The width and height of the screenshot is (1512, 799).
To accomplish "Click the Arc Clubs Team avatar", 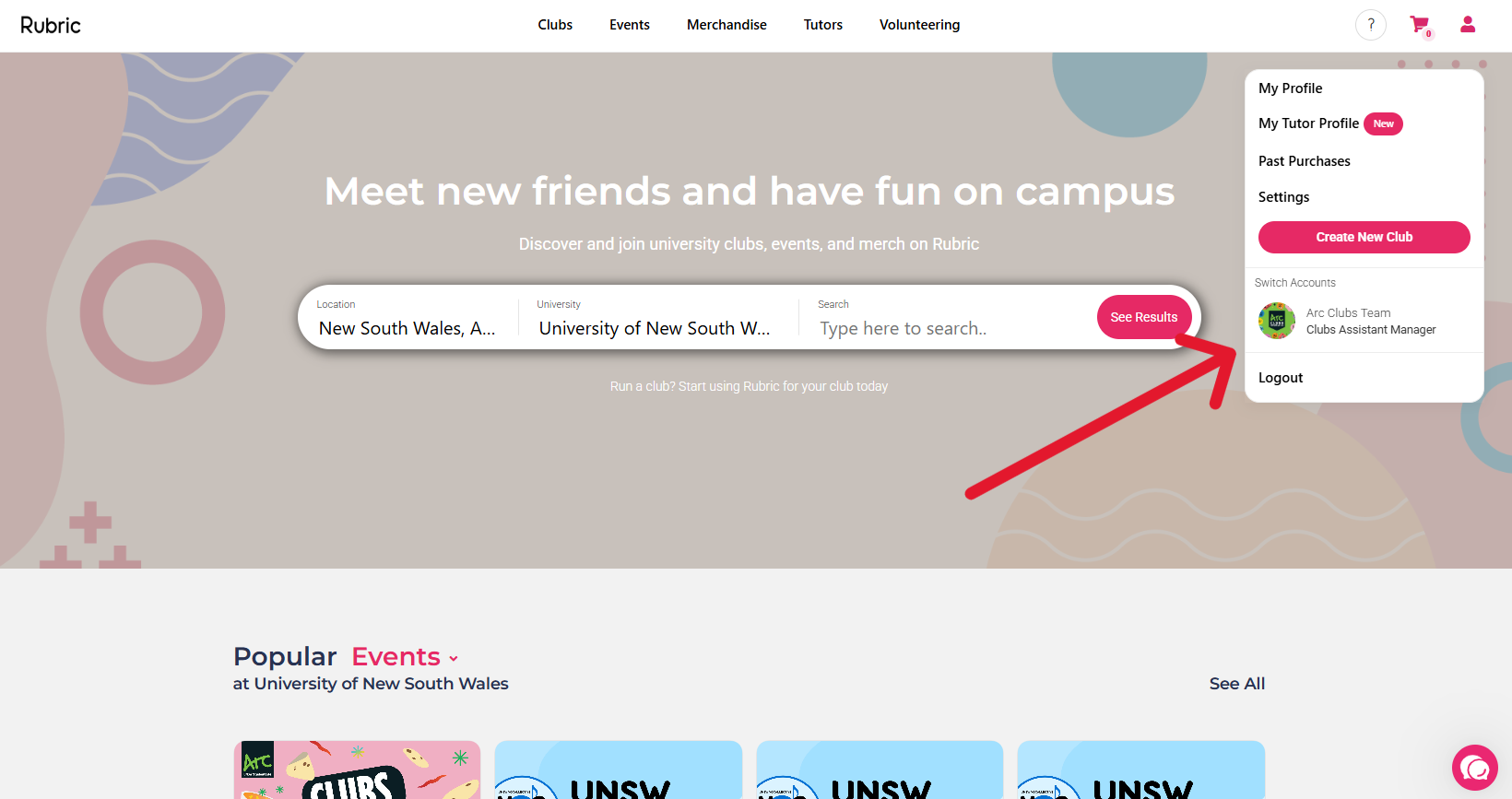I will tap(1277, 321).
